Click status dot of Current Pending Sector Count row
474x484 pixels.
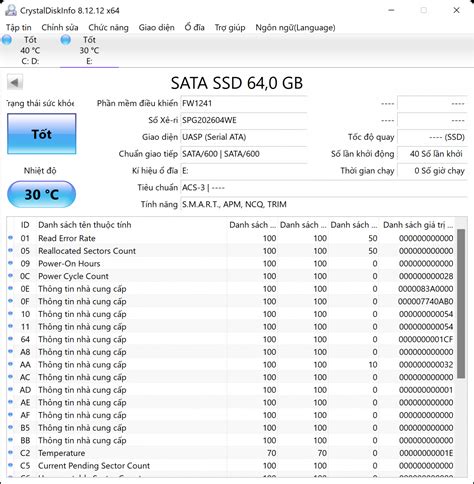11,465
